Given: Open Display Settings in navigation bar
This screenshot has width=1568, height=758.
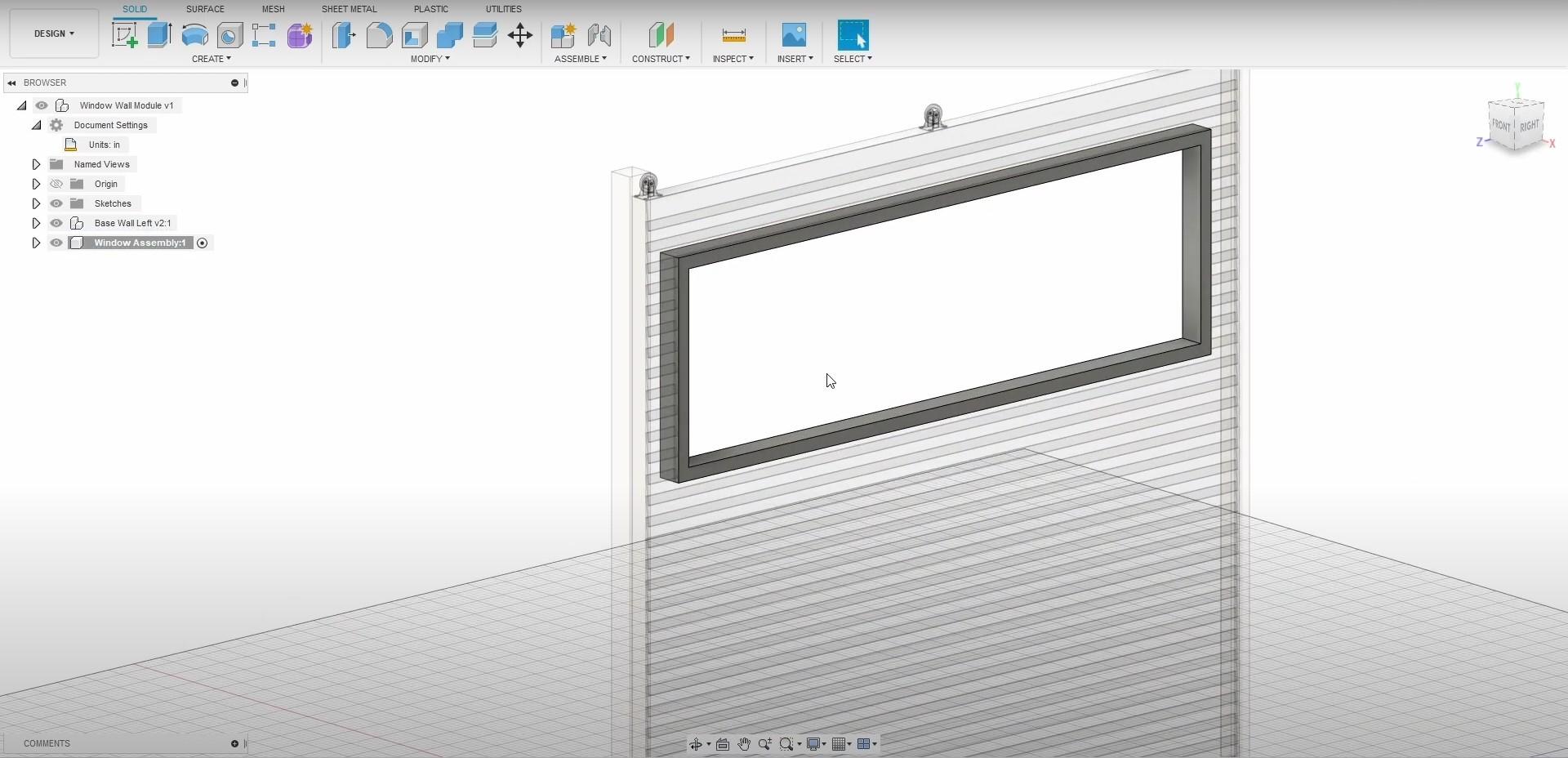Looking at the screenshot, I should coord(816,744).
